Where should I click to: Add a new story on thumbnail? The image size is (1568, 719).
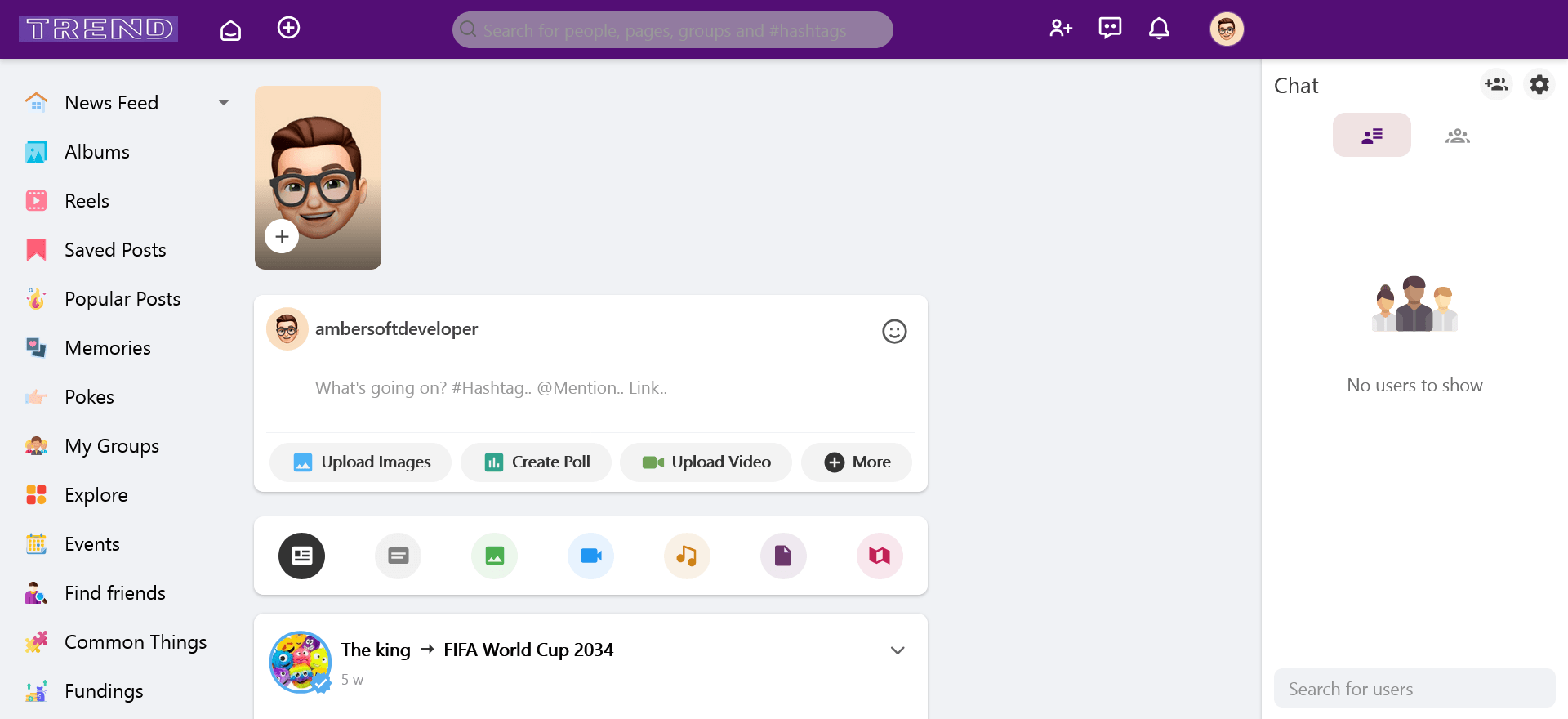pos(282,237)
